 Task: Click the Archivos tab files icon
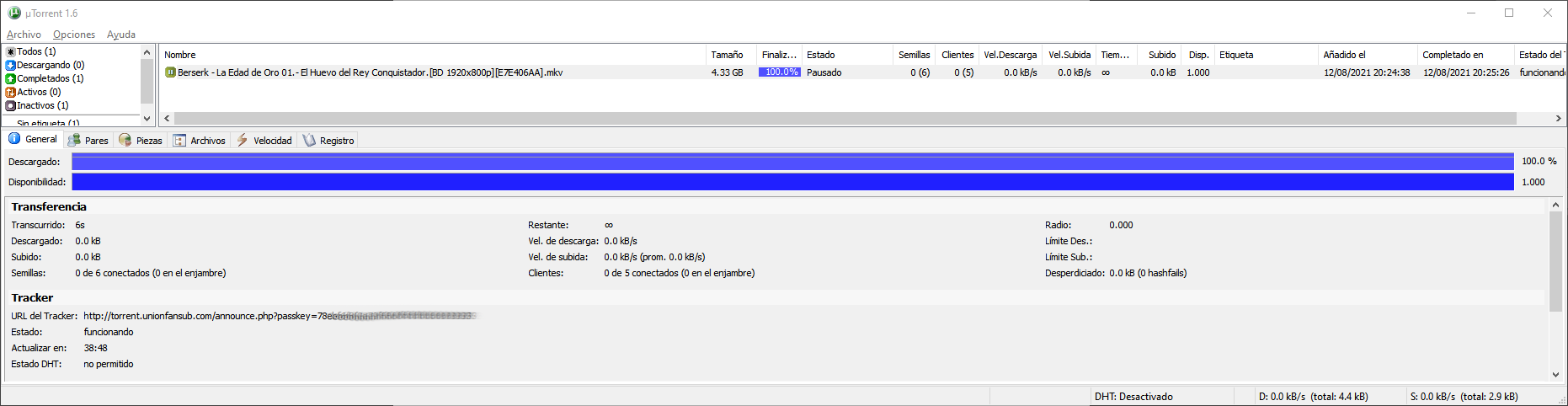pyautogui.click(x=179, y=140)
